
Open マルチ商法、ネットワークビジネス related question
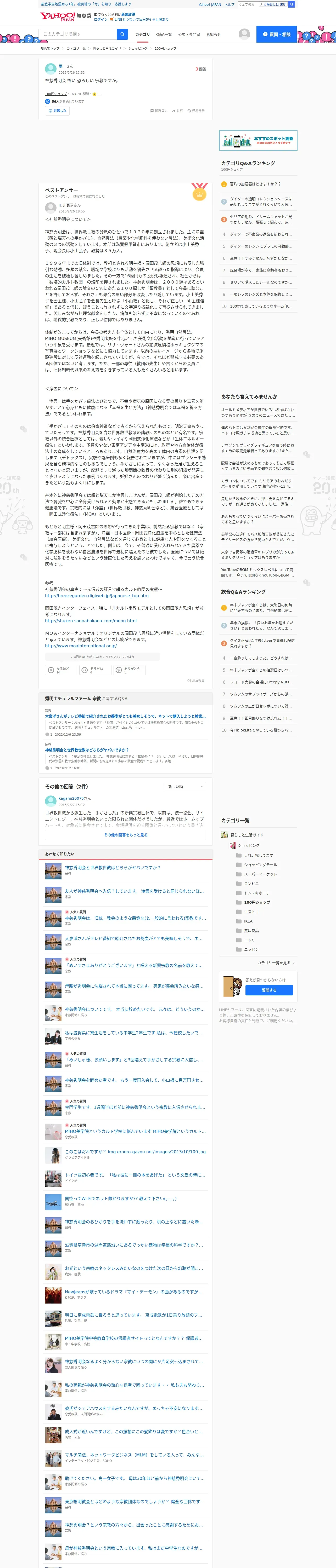point(134,1455)
